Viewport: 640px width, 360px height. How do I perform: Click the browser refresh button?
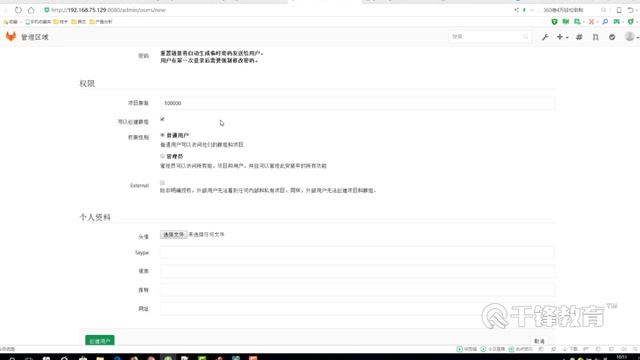pos(18,10)
